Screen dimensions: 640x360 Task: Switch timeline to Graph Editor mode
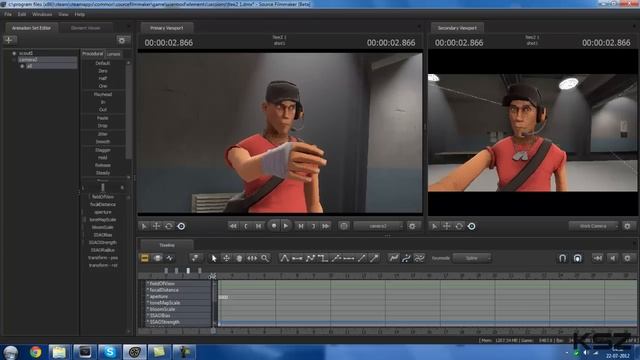[170, 258]
